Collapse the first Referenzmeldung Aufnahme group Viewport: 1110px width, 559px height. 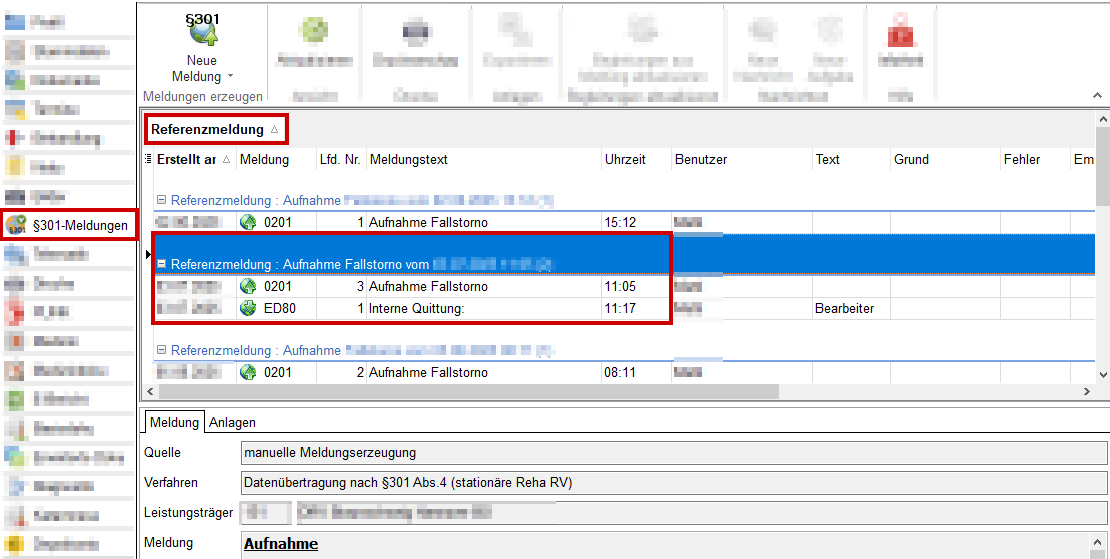point(162,201)
